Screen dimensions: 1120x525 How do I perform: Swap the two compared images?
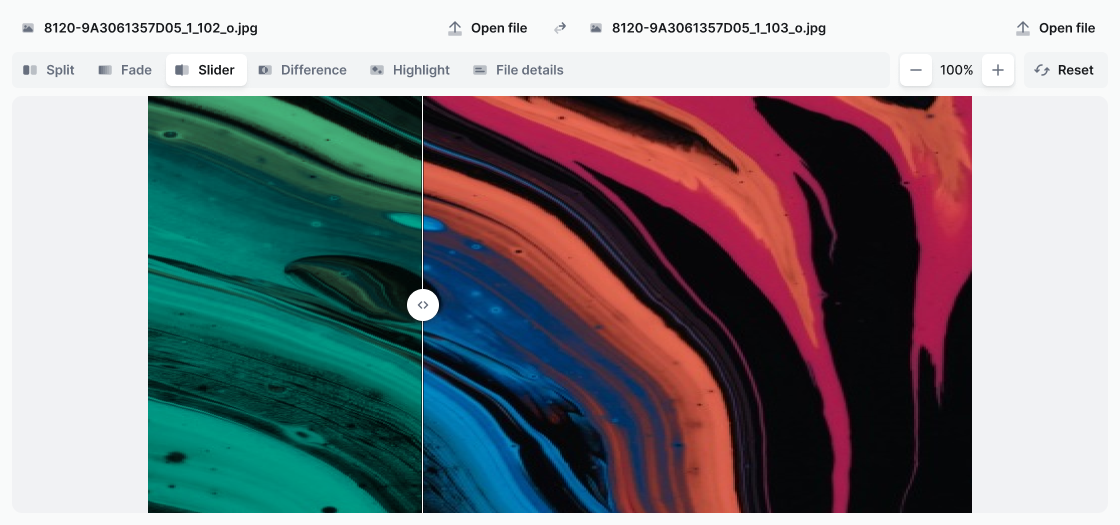(x=560, y=28)
